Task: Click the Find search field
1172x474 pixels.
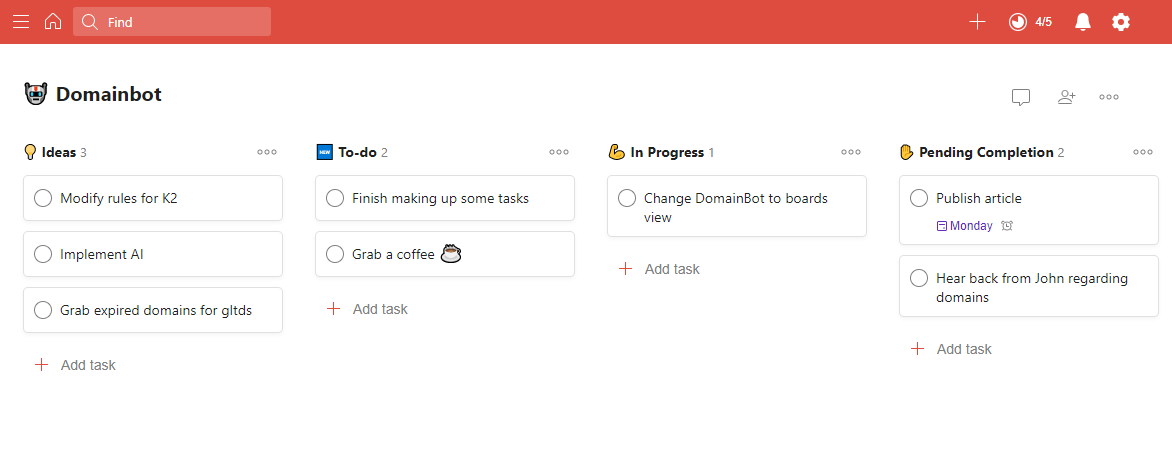Action: point(172,22)
